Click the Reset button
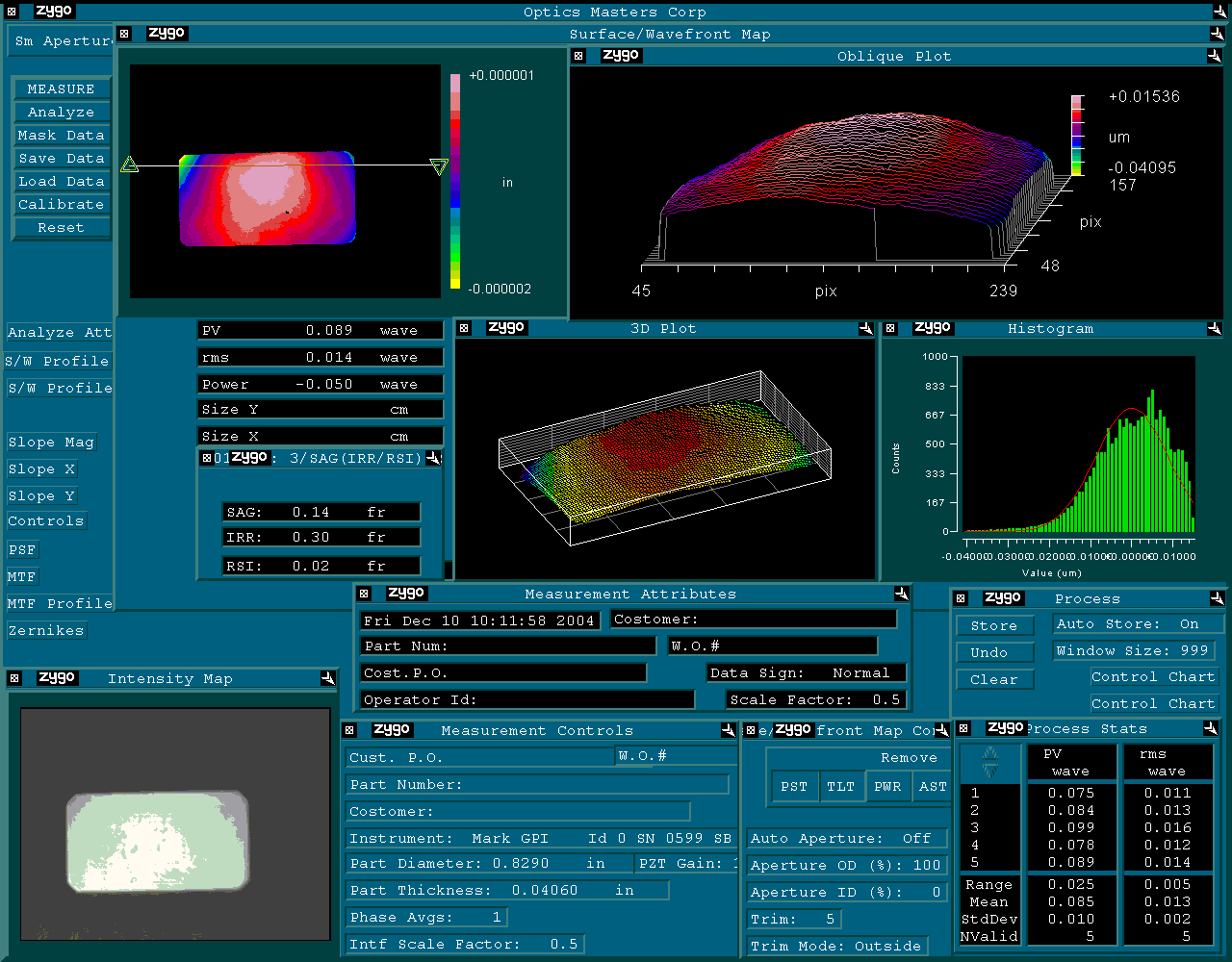 coord(61,227)
